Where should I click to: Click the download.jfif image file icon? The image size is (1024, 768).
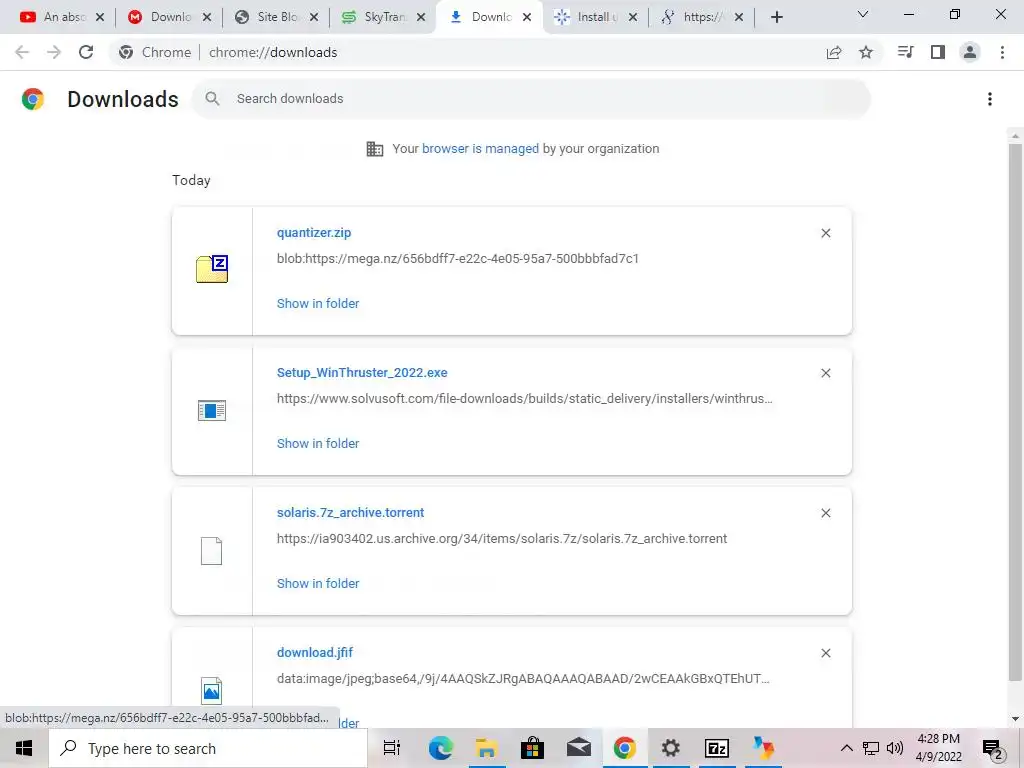tap(211, 690)
